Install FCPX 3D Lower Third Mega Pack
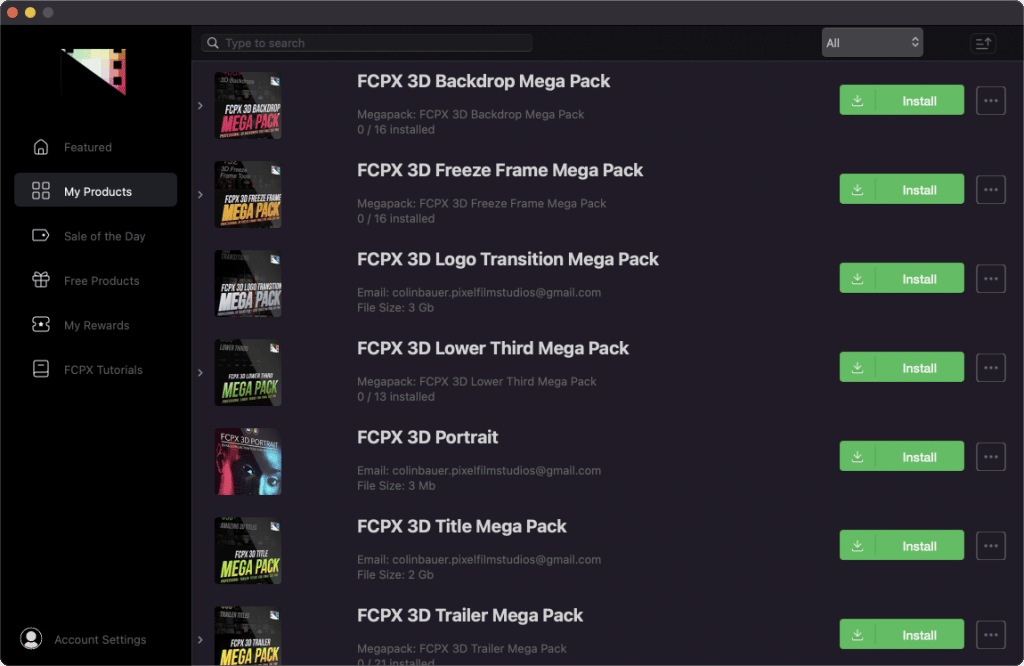Viewport: 1024px width, 666px height. point(901,368)
